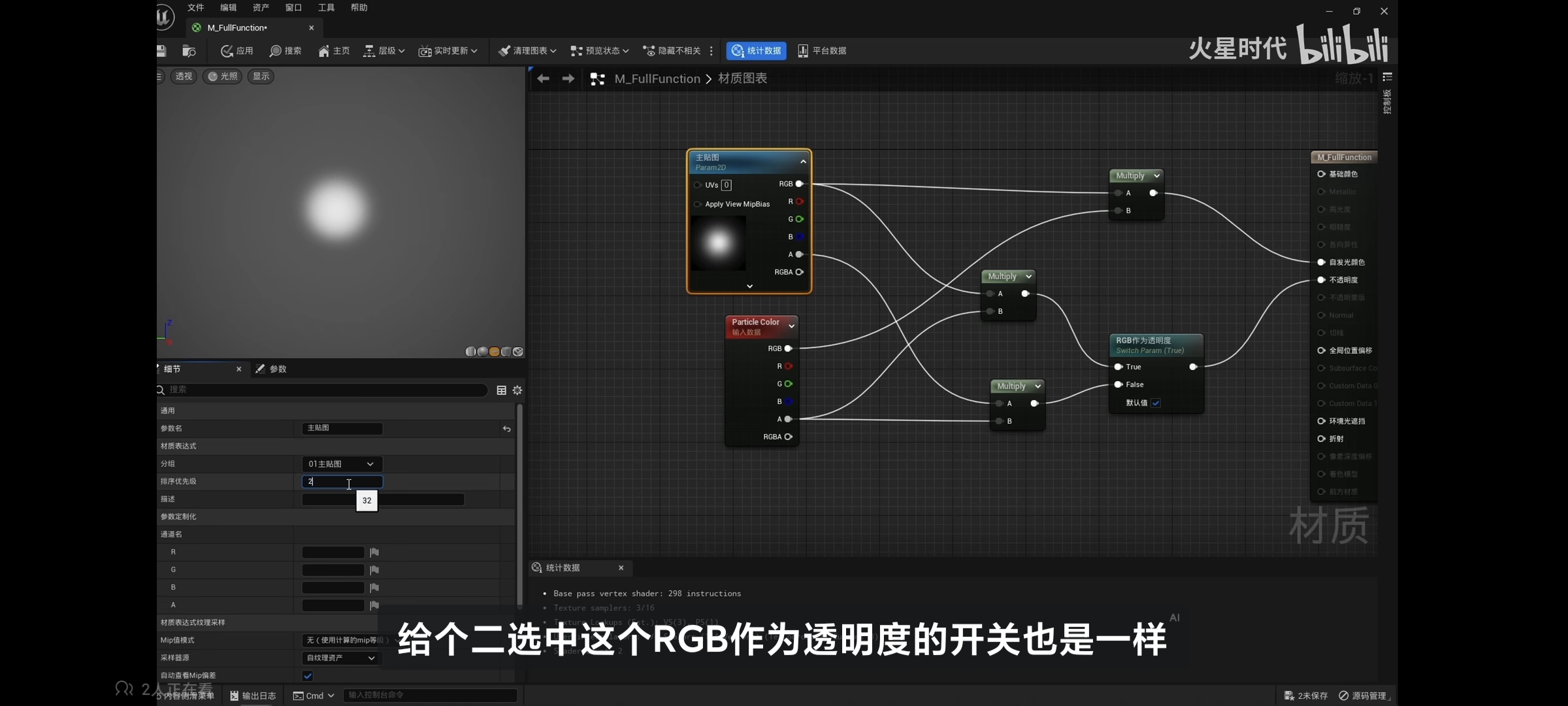1568x706 pixels.
Task: Click the Output Log (输出日志) button
Action: (x=253, y=696)
